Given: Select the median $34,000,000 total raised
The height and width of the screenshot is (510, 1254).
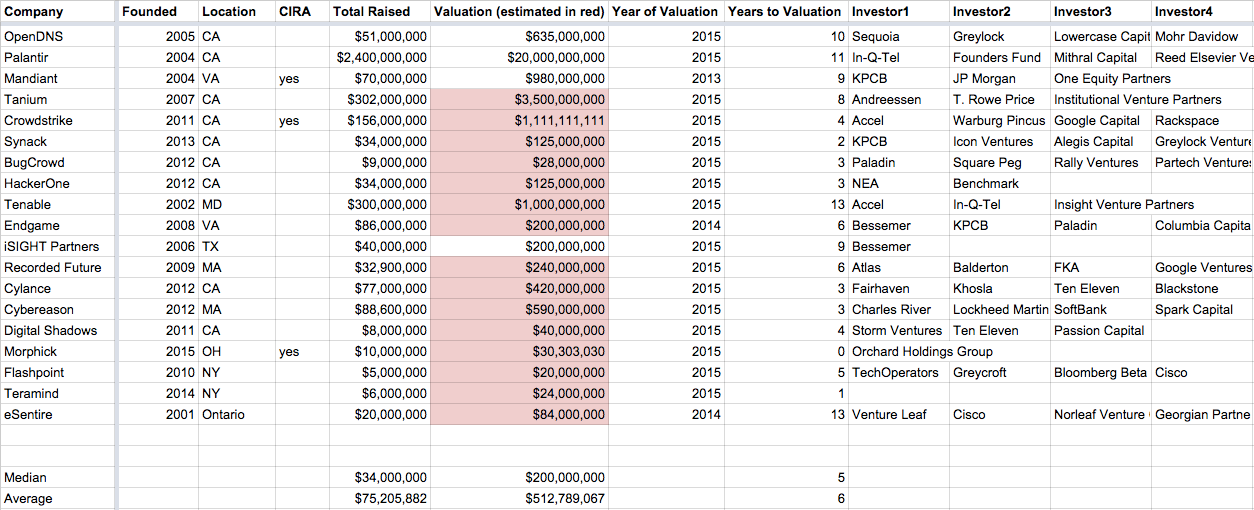Looking at the screenshot, I should 380,477.
